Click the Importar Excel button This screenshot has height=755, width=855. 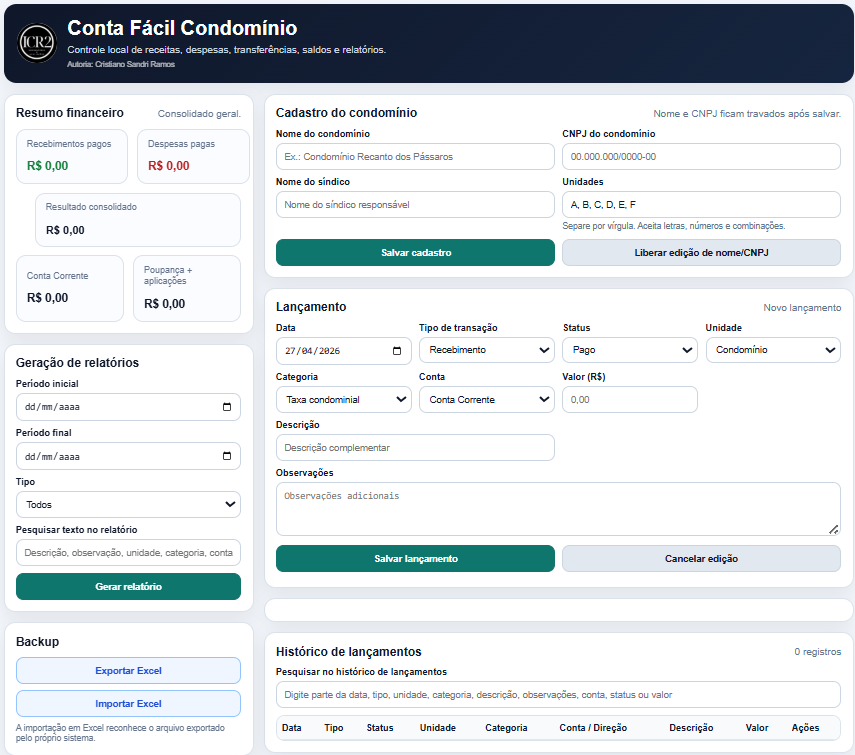point(128,704)
